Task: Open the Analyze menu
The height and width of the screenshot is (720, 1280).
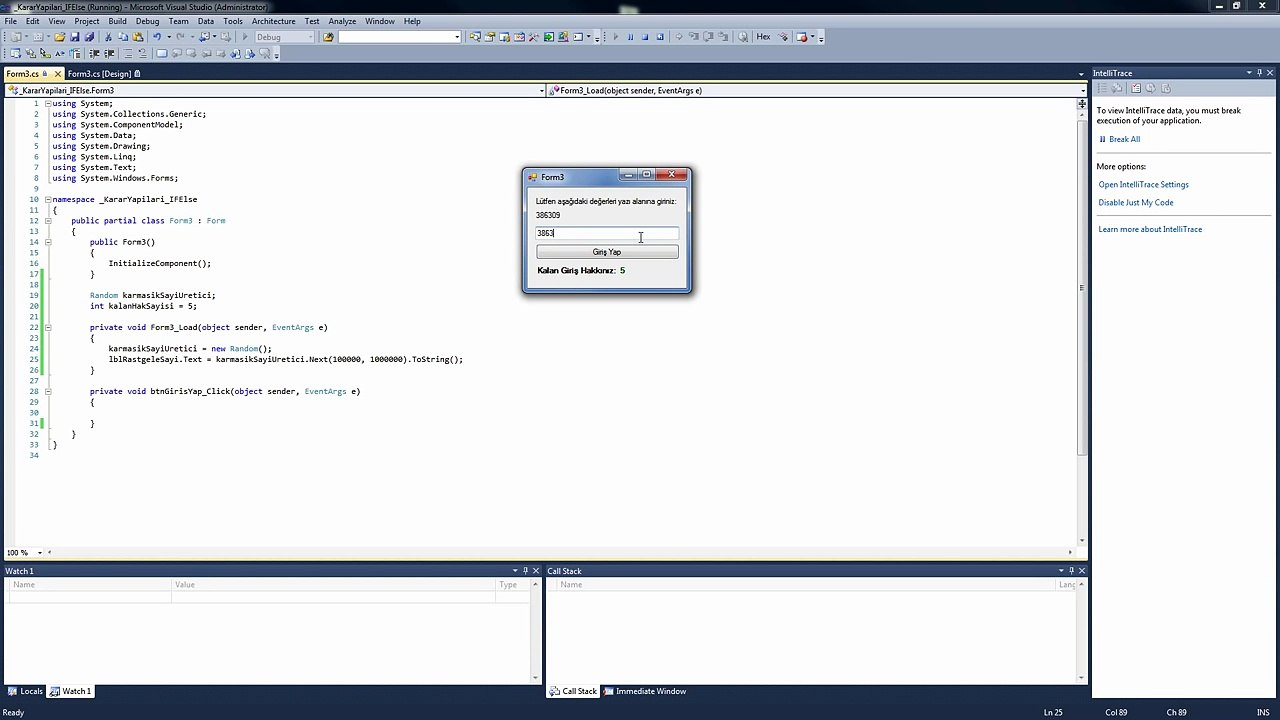Action: point(342,21)
